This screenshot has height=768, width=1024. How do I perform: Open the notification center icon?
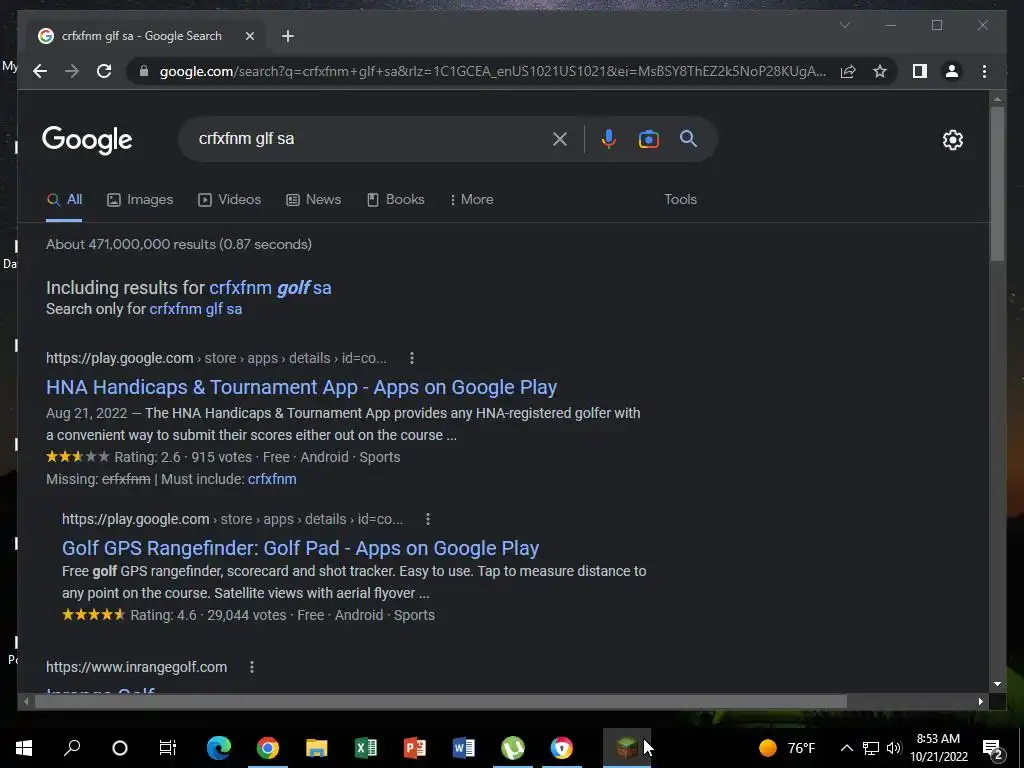[x=993, y=749]
